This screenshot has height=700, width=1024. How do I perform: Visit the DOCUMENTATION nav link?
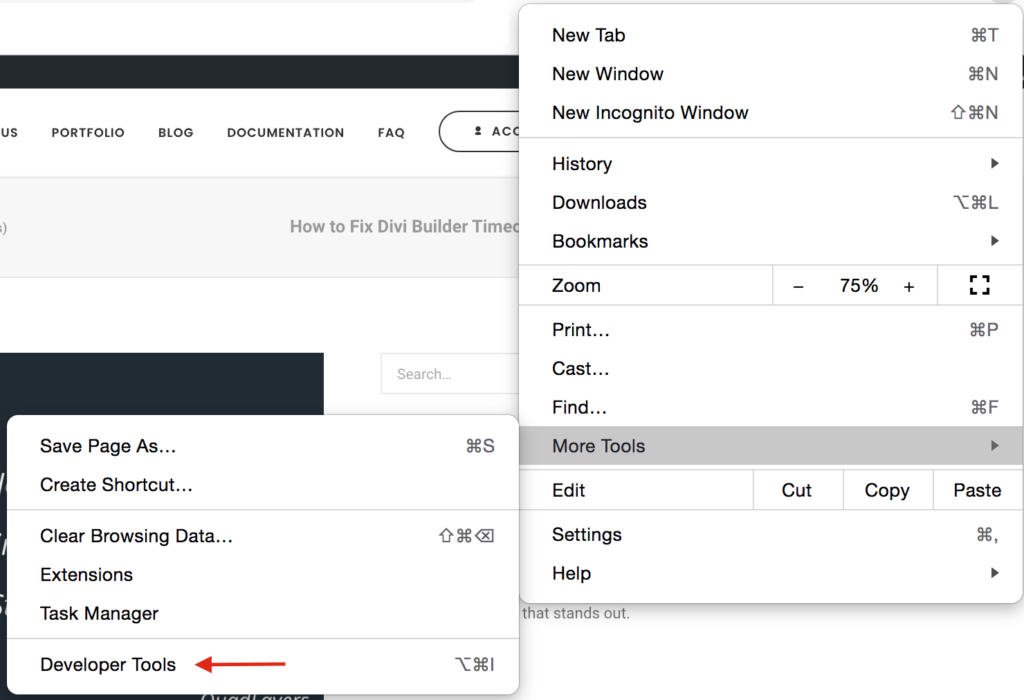pos(285,133)
